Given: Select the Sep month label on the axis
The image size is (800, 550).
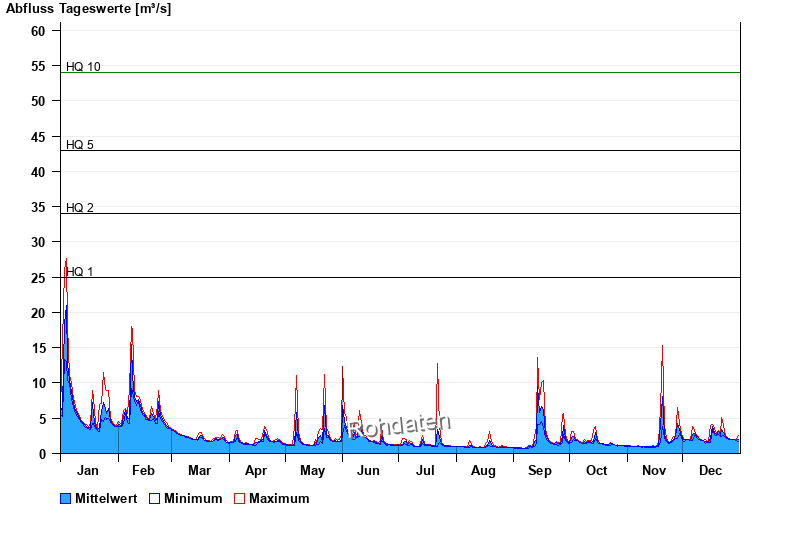Looking at the screenshot, I should 539,471.
